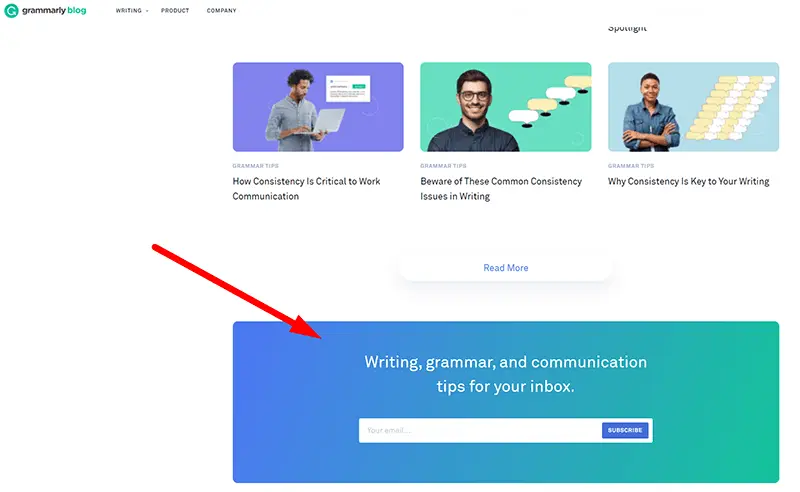800x492 pixels.
Task: Open How Consistency Is Critical to Work Communication
Action: coord(306,189)
